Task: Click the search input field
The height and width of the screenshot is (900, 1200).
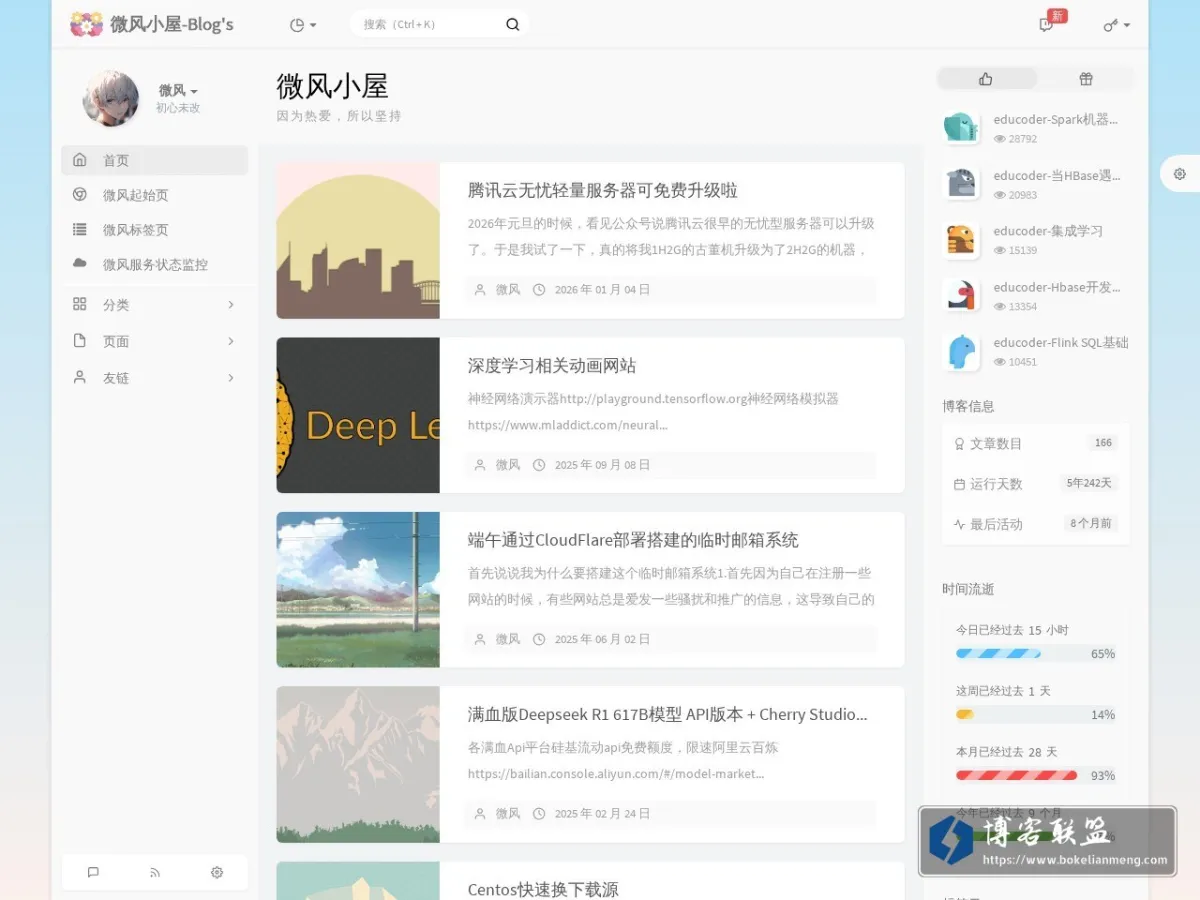Action: 430,24
